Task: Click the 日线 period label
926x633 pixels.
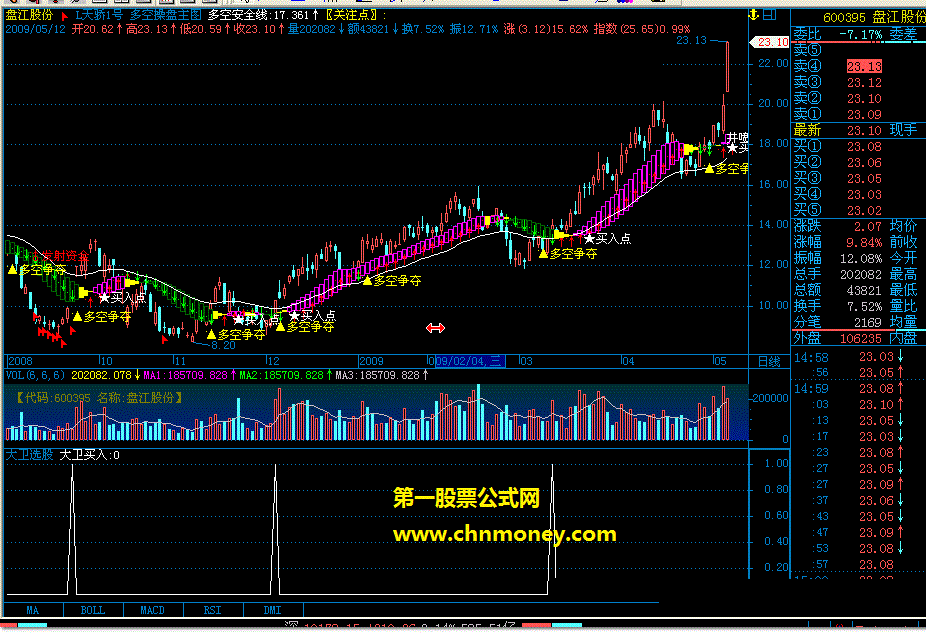Action: 769,361
